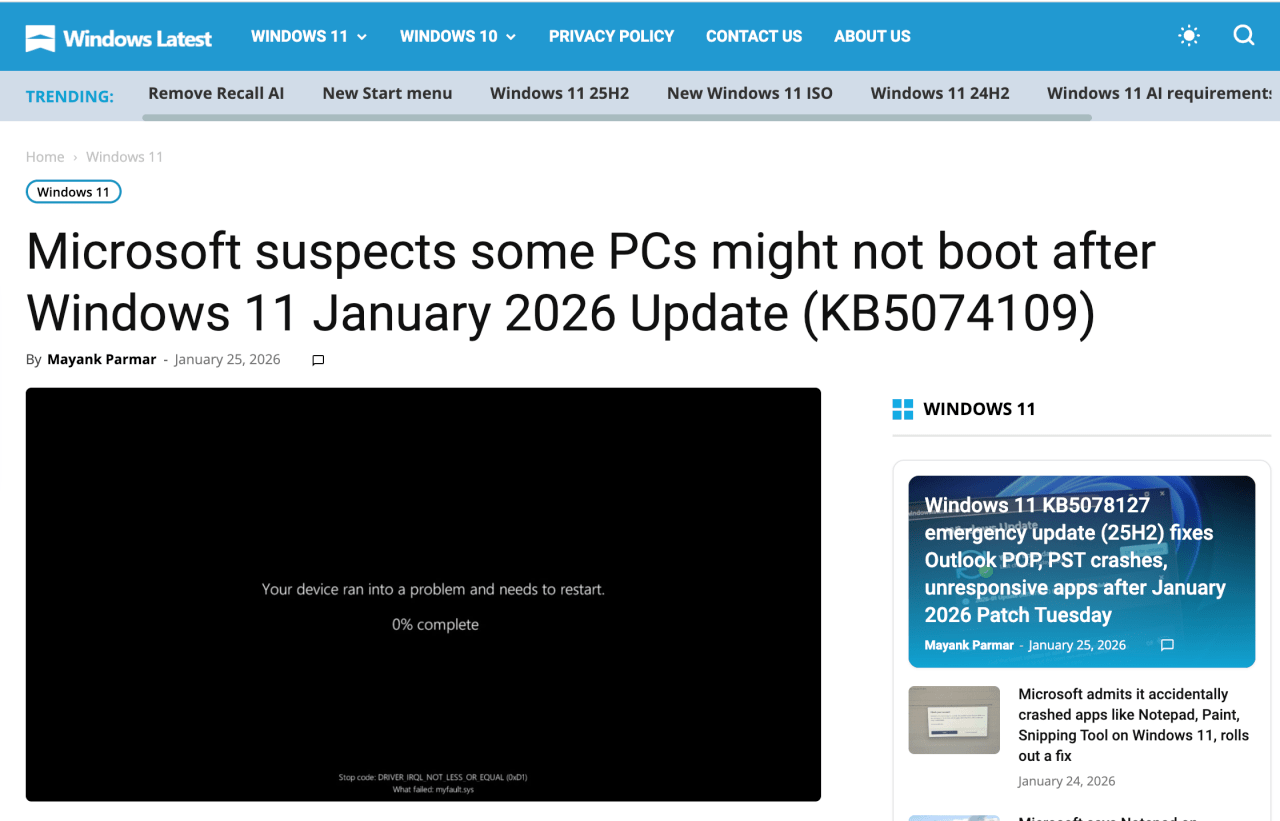
Task: Click the Windows 11 sidebar logo icon
Action: [x=902, y=409]
